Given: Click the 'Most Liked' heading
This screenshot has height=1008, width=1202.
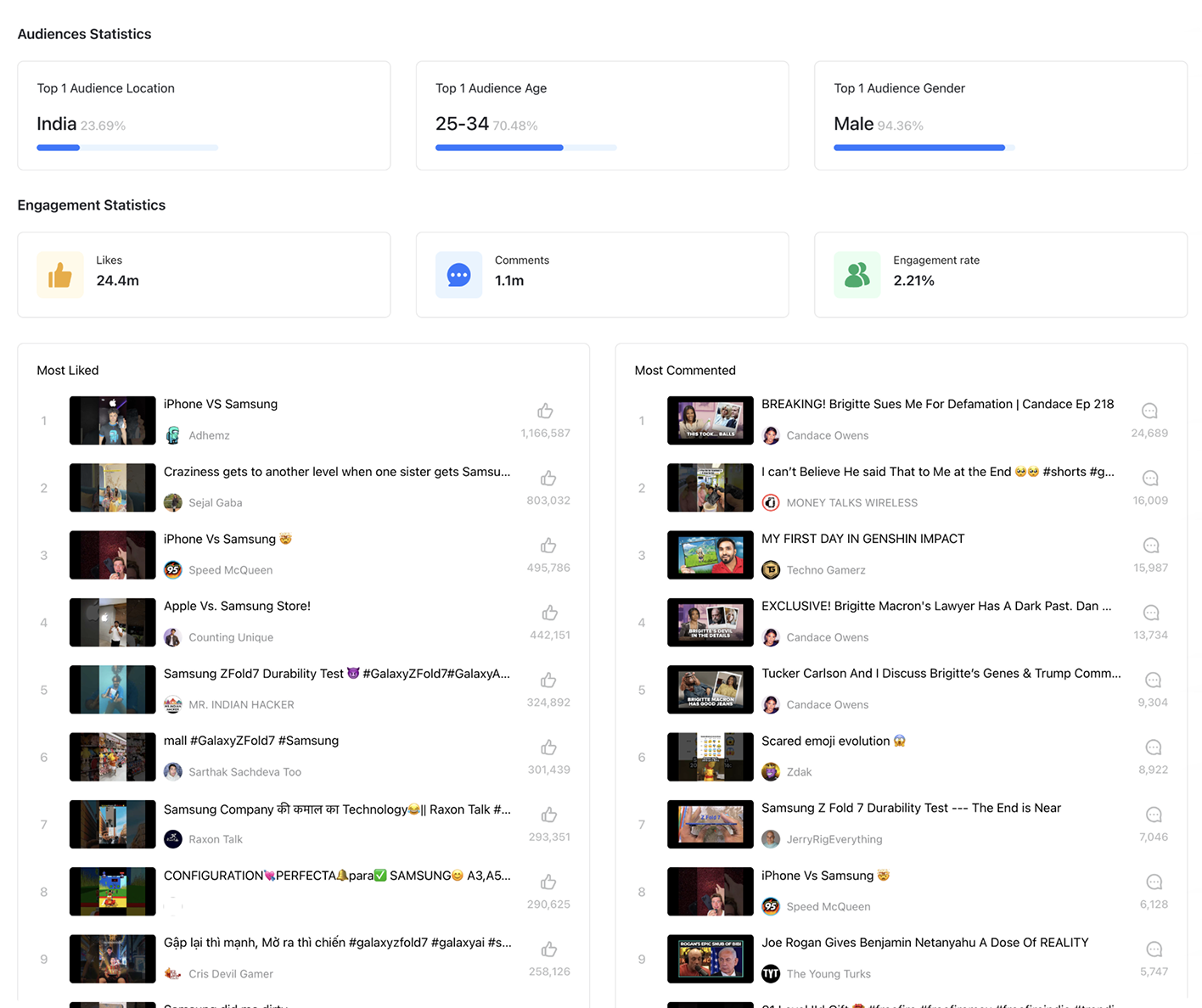Looking at the screenshot, I should pos(68,370).
